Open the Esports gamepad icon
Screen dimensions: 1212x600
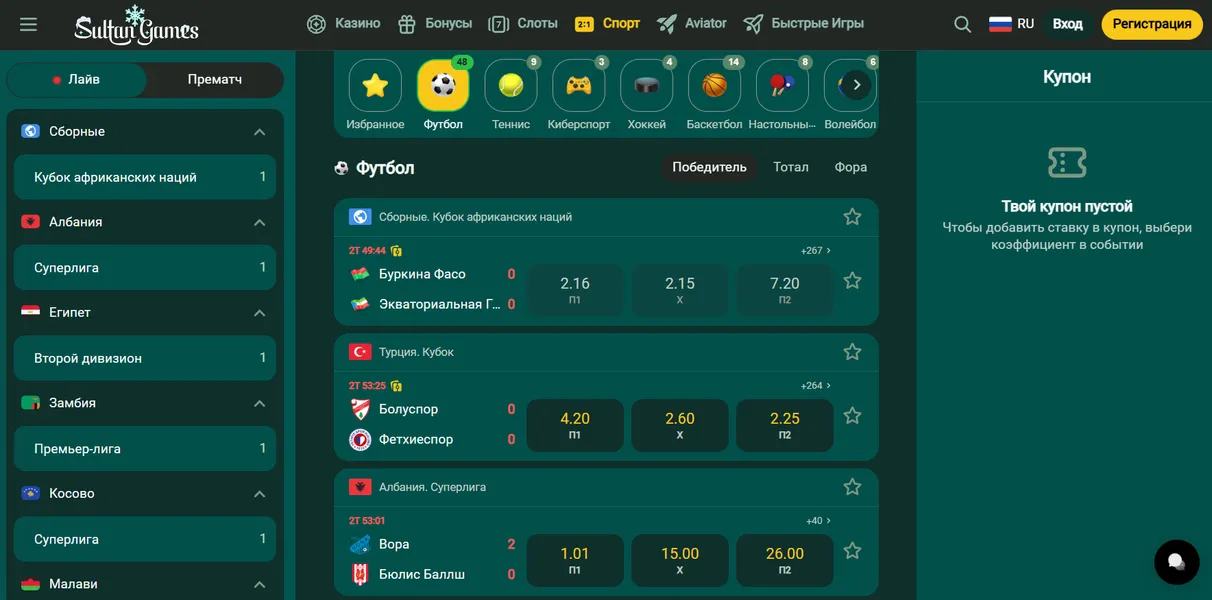[x=579, y=86]
